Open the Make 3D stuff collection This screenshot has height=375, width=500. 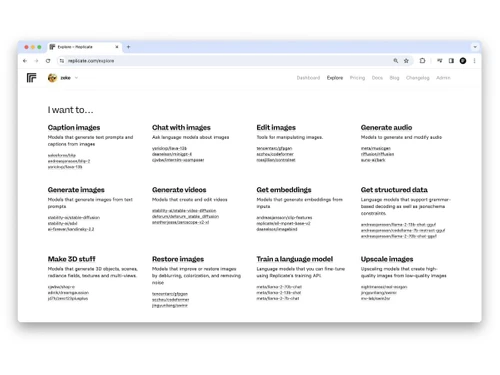tap(71, 259)
